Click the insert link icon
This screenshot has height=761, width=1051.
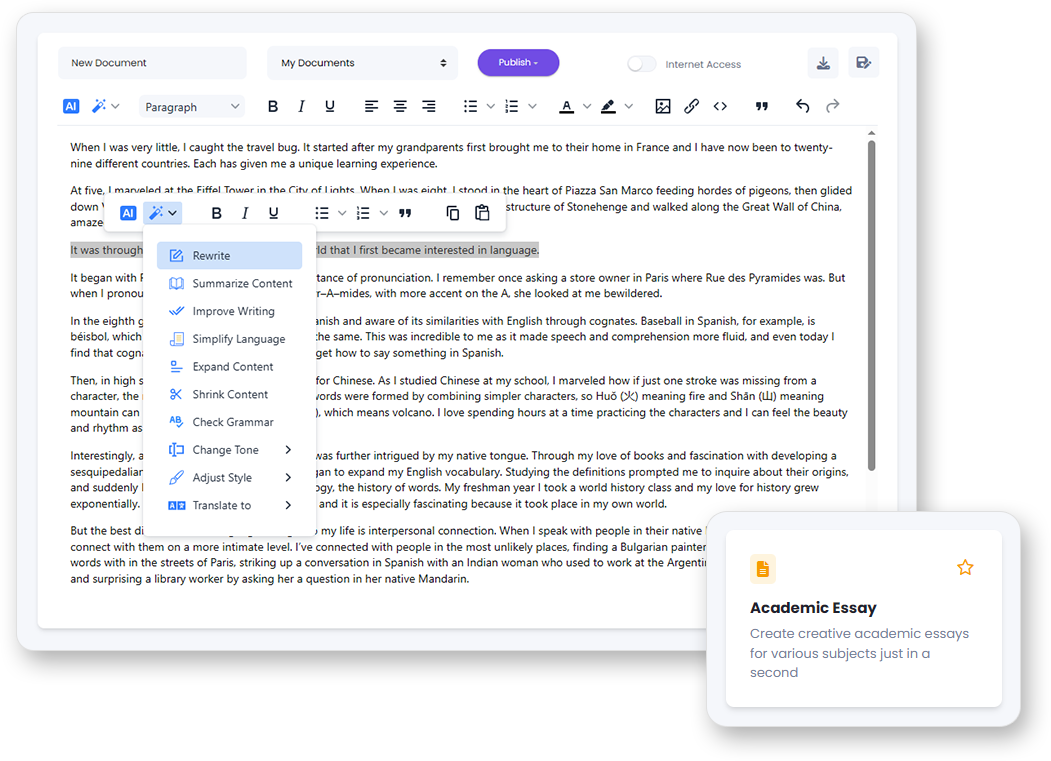point(691,105)
